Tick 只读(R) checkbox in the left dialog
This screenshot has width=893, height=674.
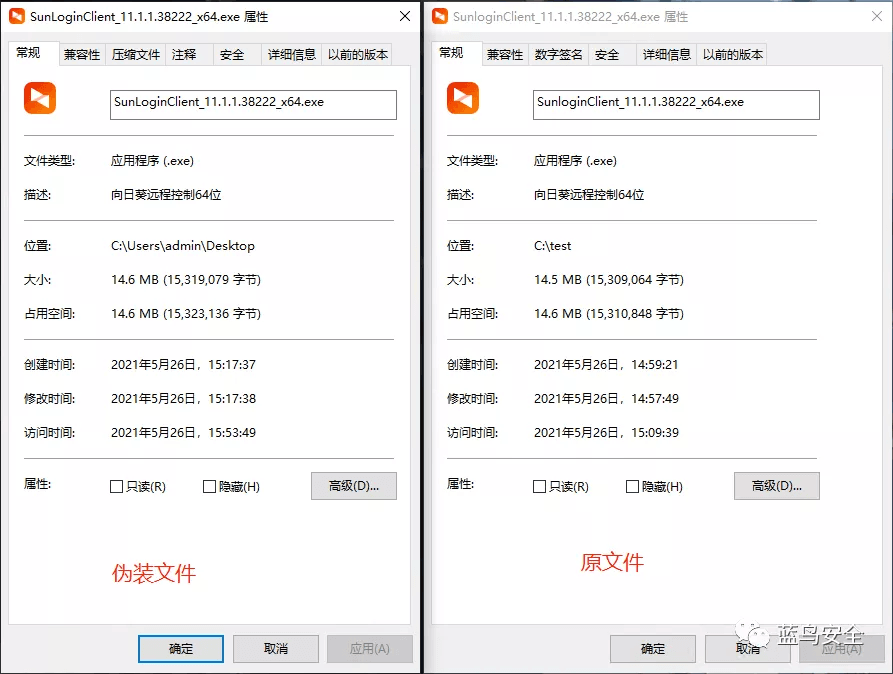(116, 487)
